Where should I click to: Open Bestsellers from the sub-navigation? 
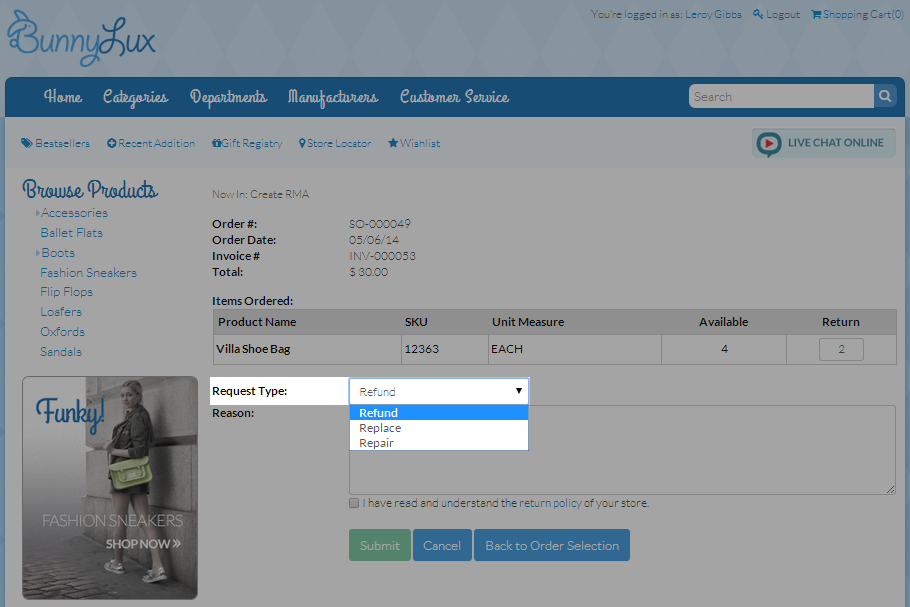(56, 143)
